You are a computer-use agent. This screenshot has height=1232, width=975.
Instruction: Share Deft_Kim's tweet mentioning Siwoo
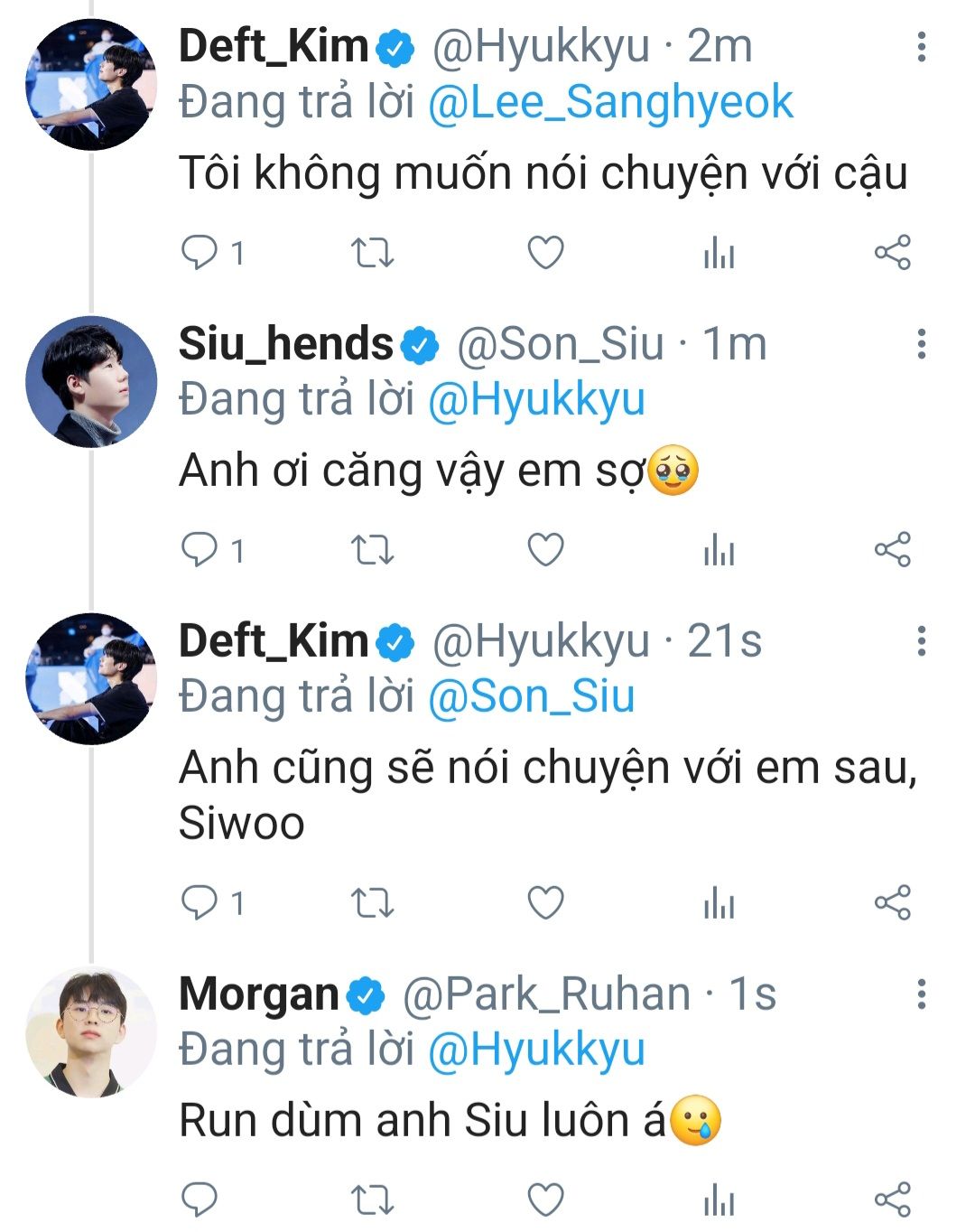(x=892, y=902)
